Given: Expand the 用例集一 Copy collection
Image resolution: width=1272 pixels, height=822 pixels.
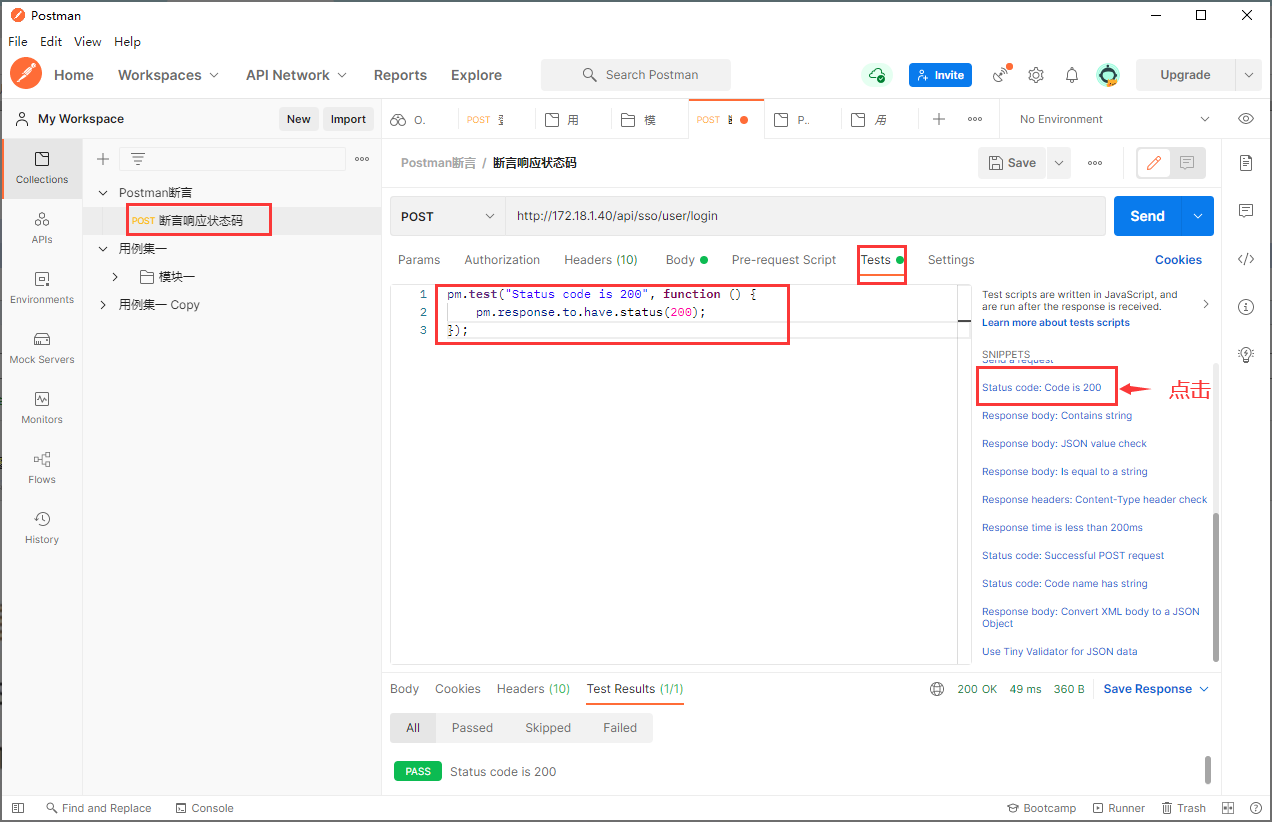Looking at the screenshot, I should tap(103, 304).
